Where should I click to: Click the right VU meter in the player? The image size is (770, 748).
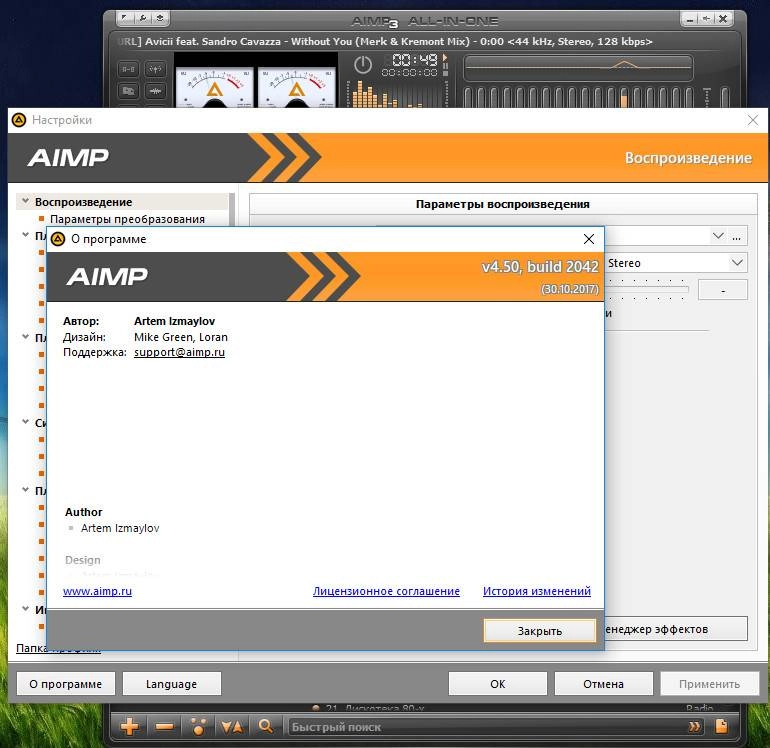point(297,87)
